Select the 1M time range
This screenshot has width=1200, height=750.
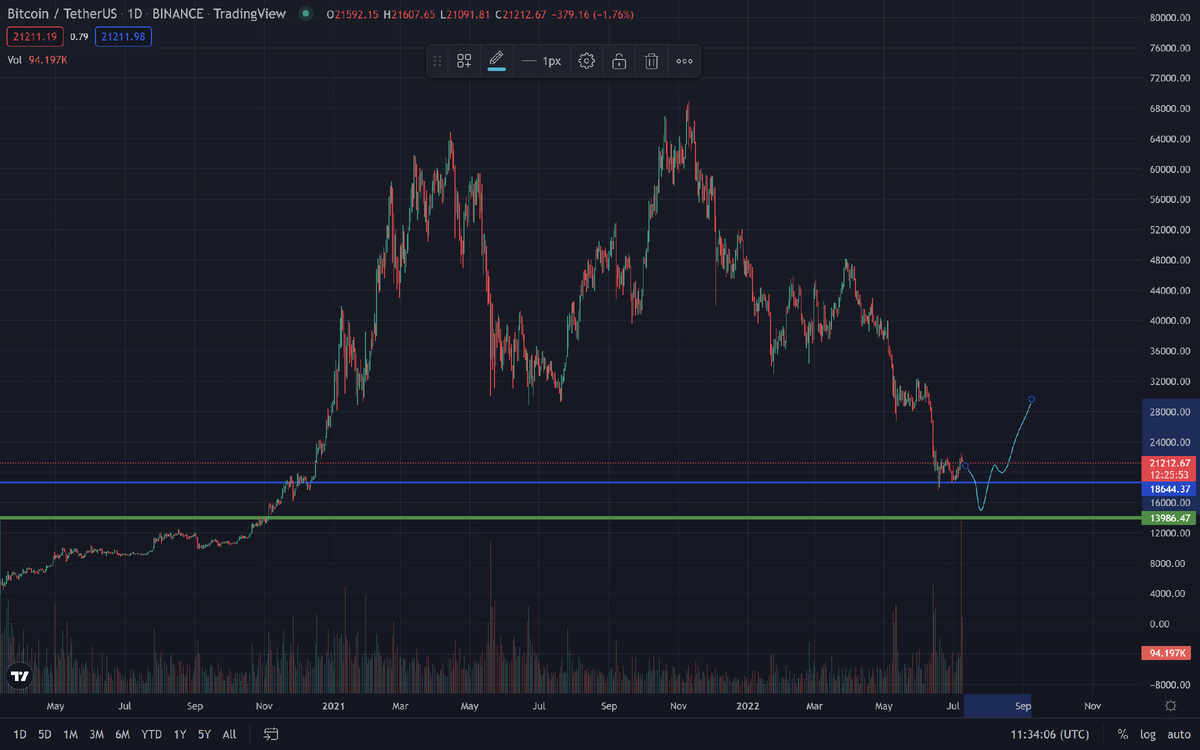[71, 734]
